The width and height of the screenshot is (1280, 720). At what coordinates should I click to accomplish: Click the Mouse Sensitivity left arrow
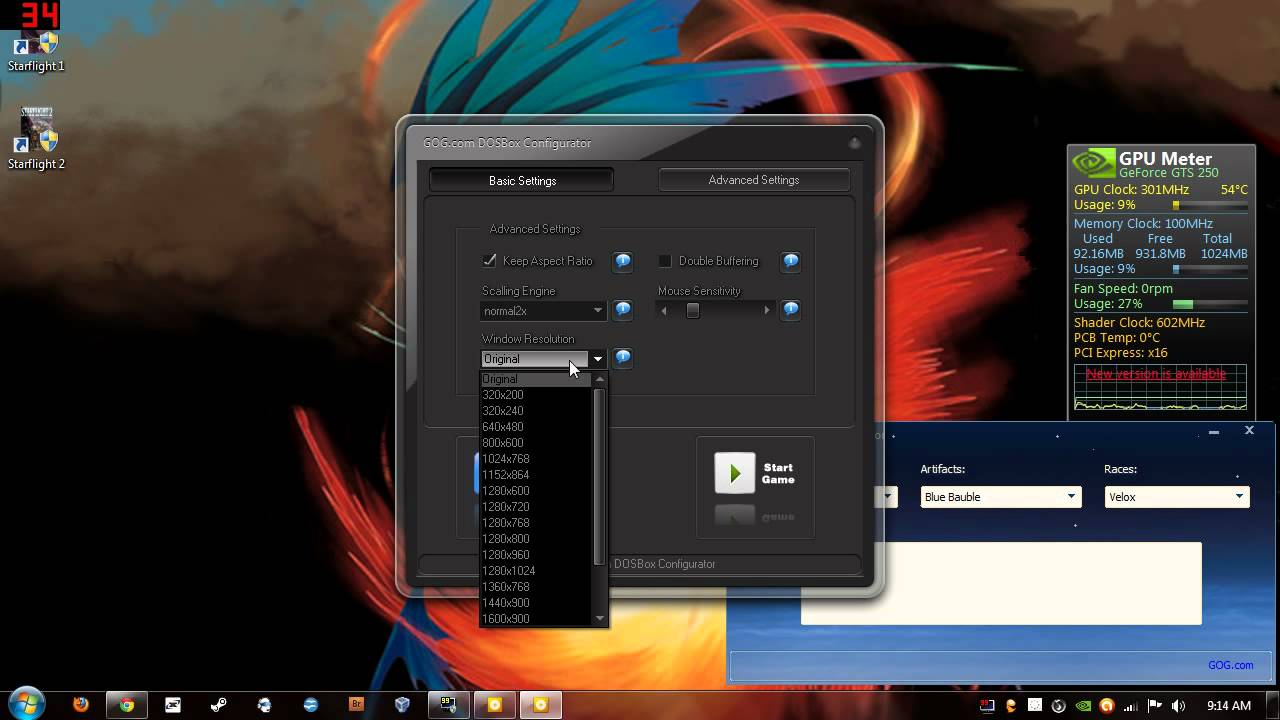[x=664, y=311]
